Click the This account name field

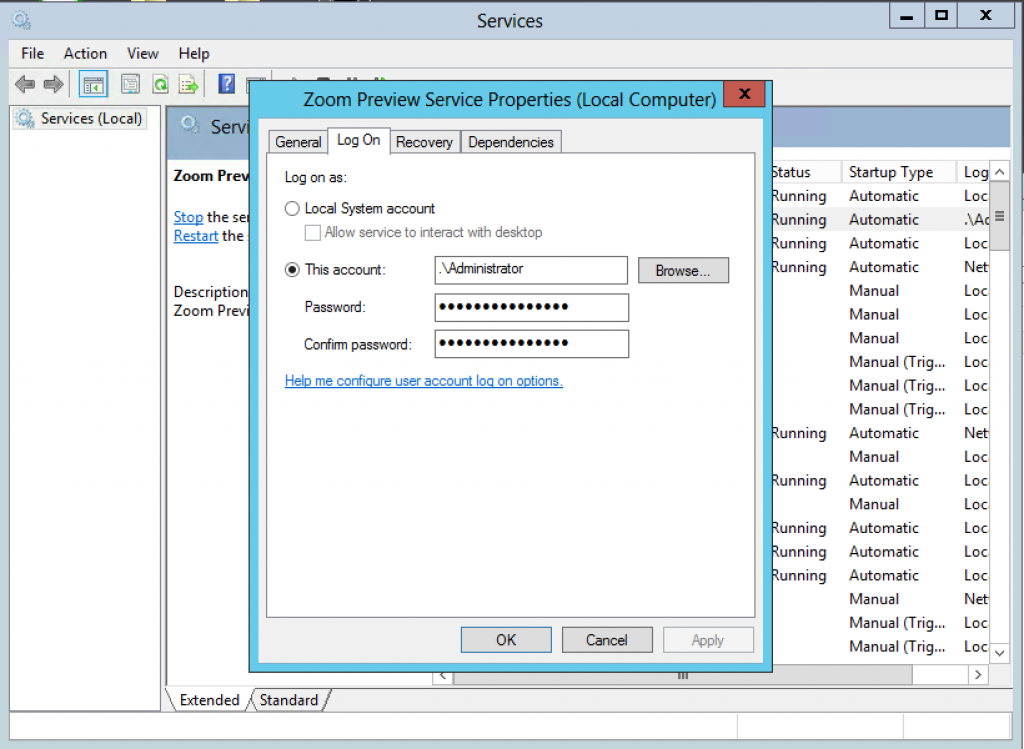pos(532,270)
